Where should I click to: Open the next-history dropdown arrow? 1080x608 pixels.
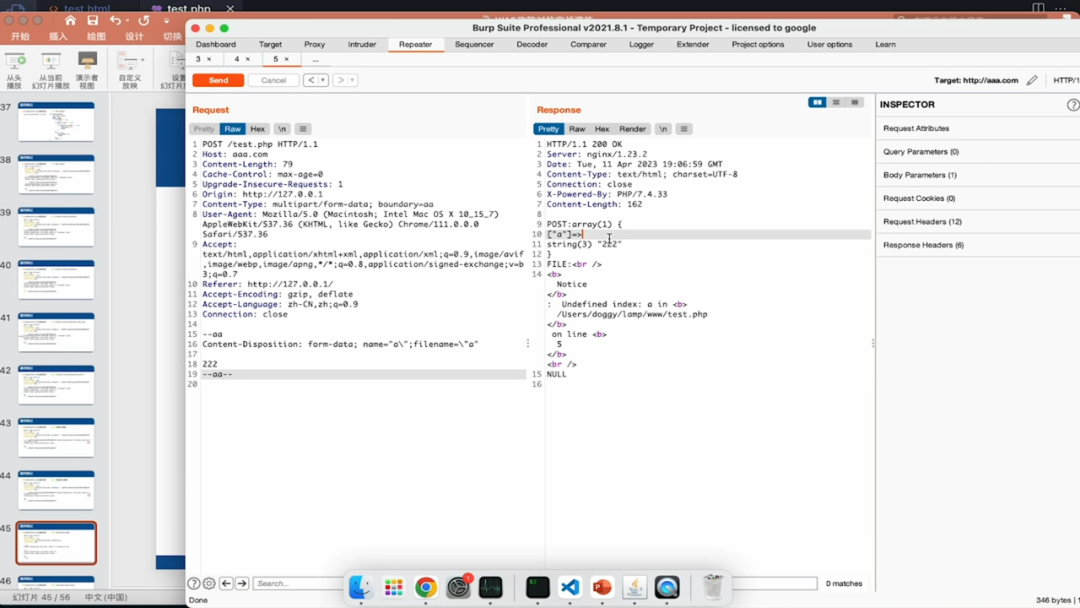pos(352,81)
